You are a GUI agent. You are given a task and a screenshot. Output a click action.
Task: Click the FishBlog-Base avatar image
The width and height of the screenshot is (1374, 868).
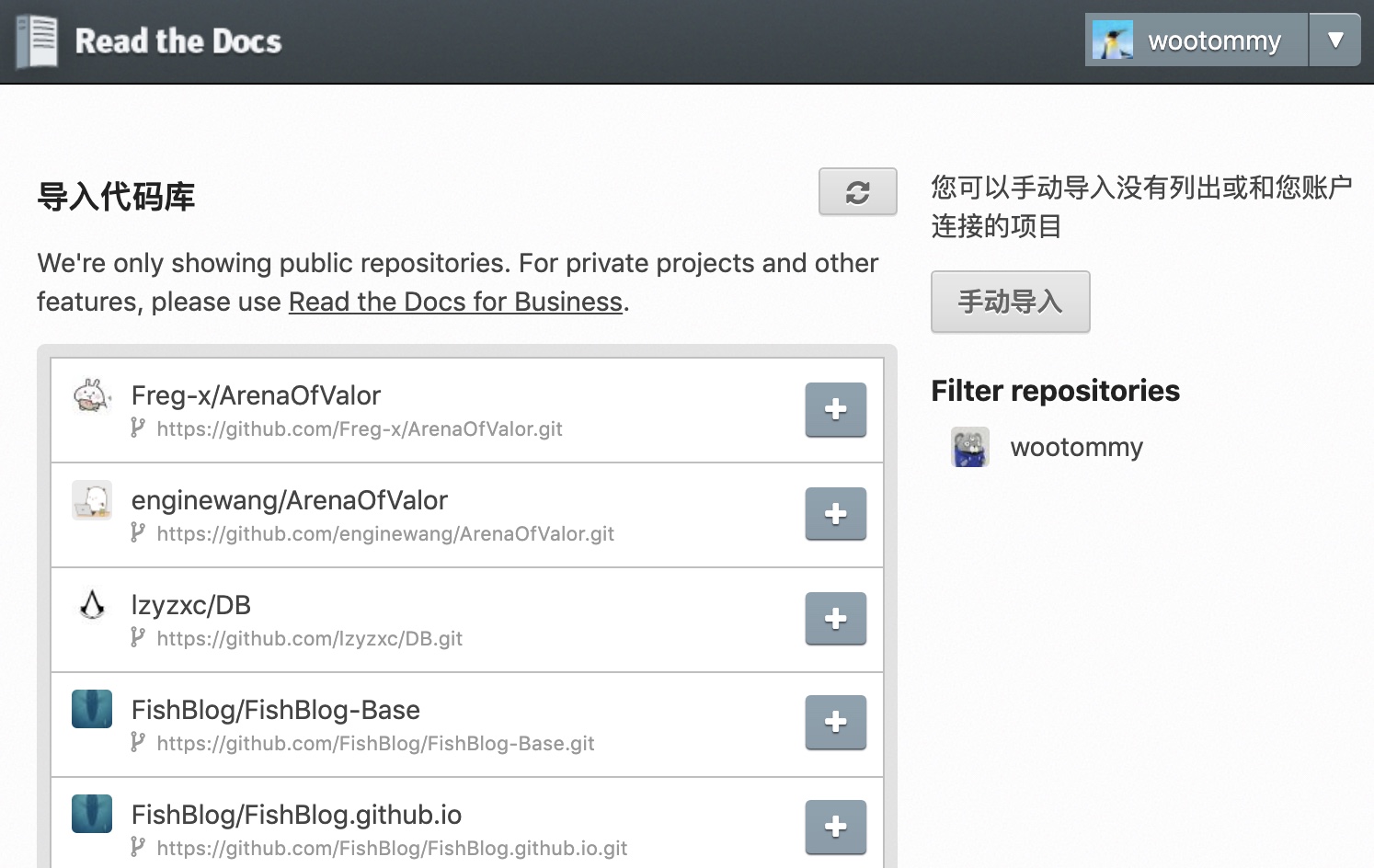coord(92,709)
